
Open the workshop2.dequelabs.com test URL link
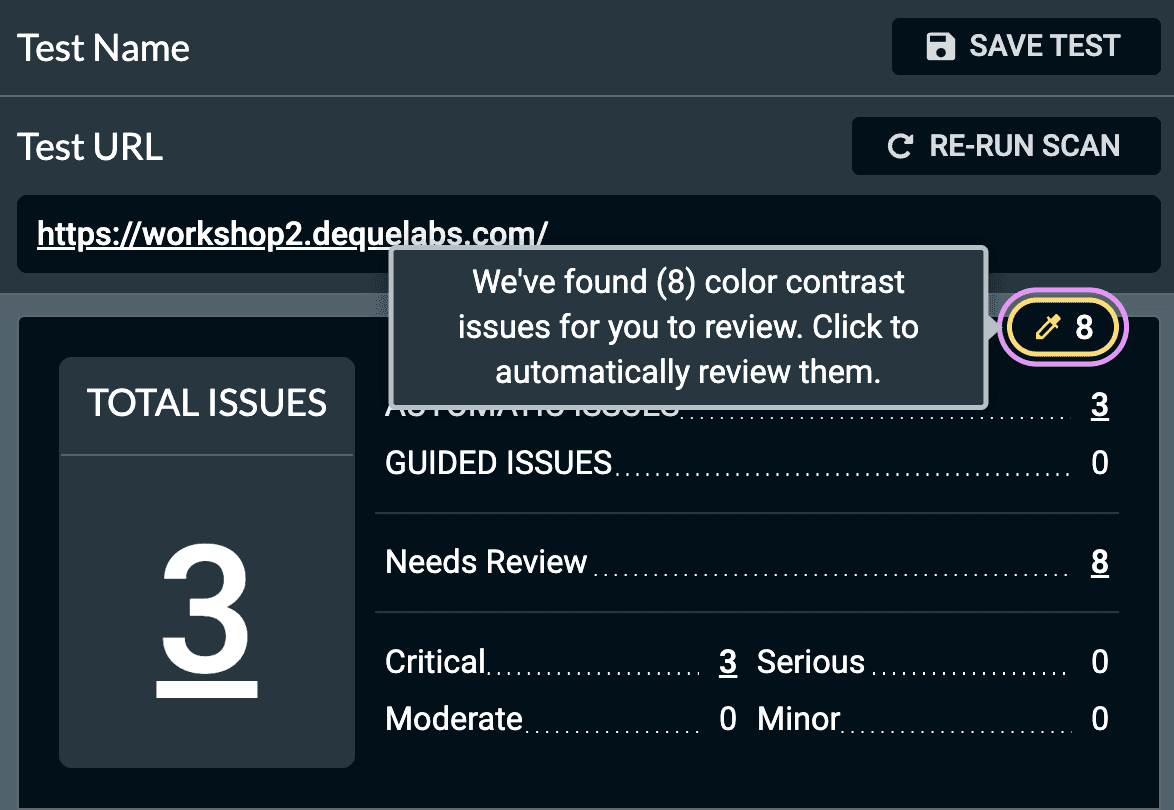click(292, 233)
